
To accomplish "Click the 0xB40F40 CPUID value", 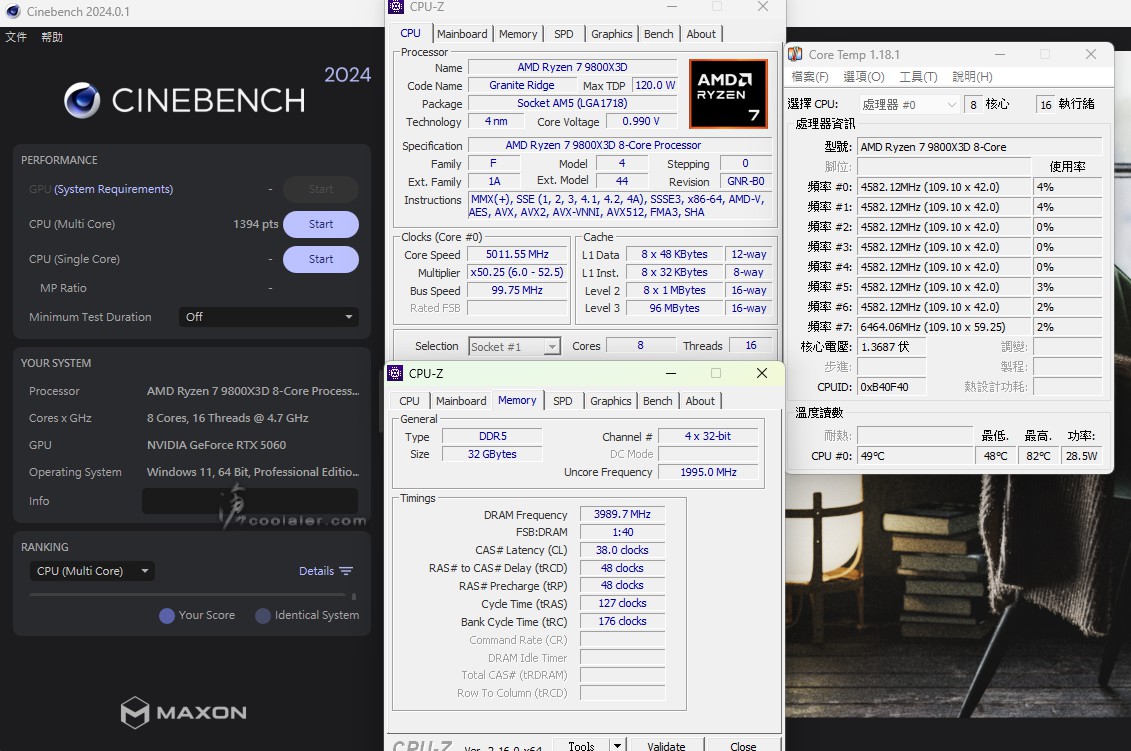I will 892,387.
